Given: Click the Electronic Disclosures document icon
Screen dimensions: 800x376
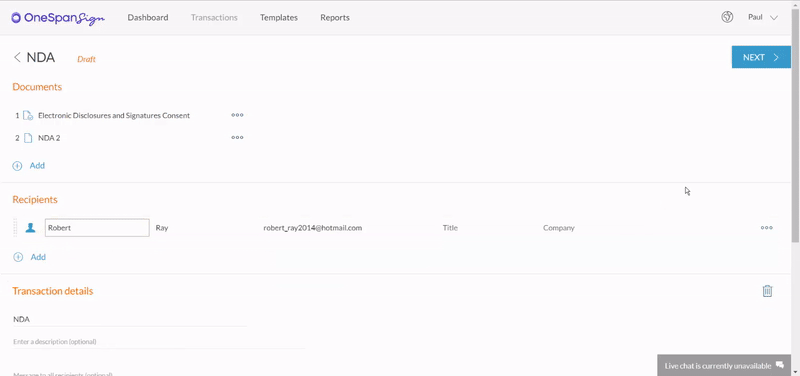Looking at the screenshot, I should coord(28,116).
